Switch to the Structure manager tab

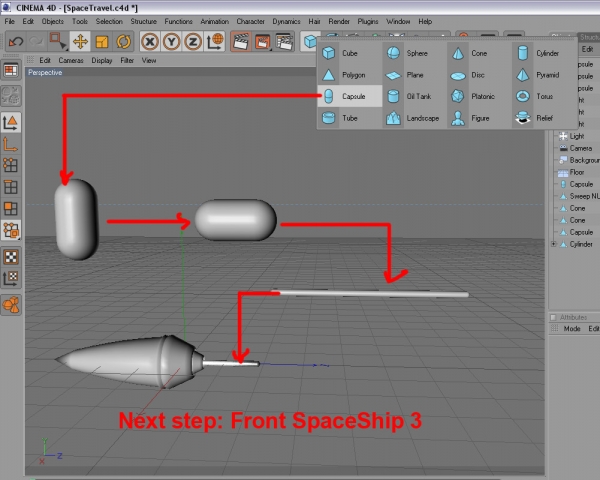pyautogui.click(x=589, y=37)
